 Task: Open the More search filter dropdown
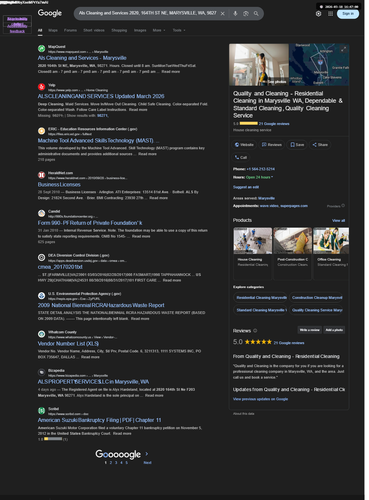click(159, 30)
